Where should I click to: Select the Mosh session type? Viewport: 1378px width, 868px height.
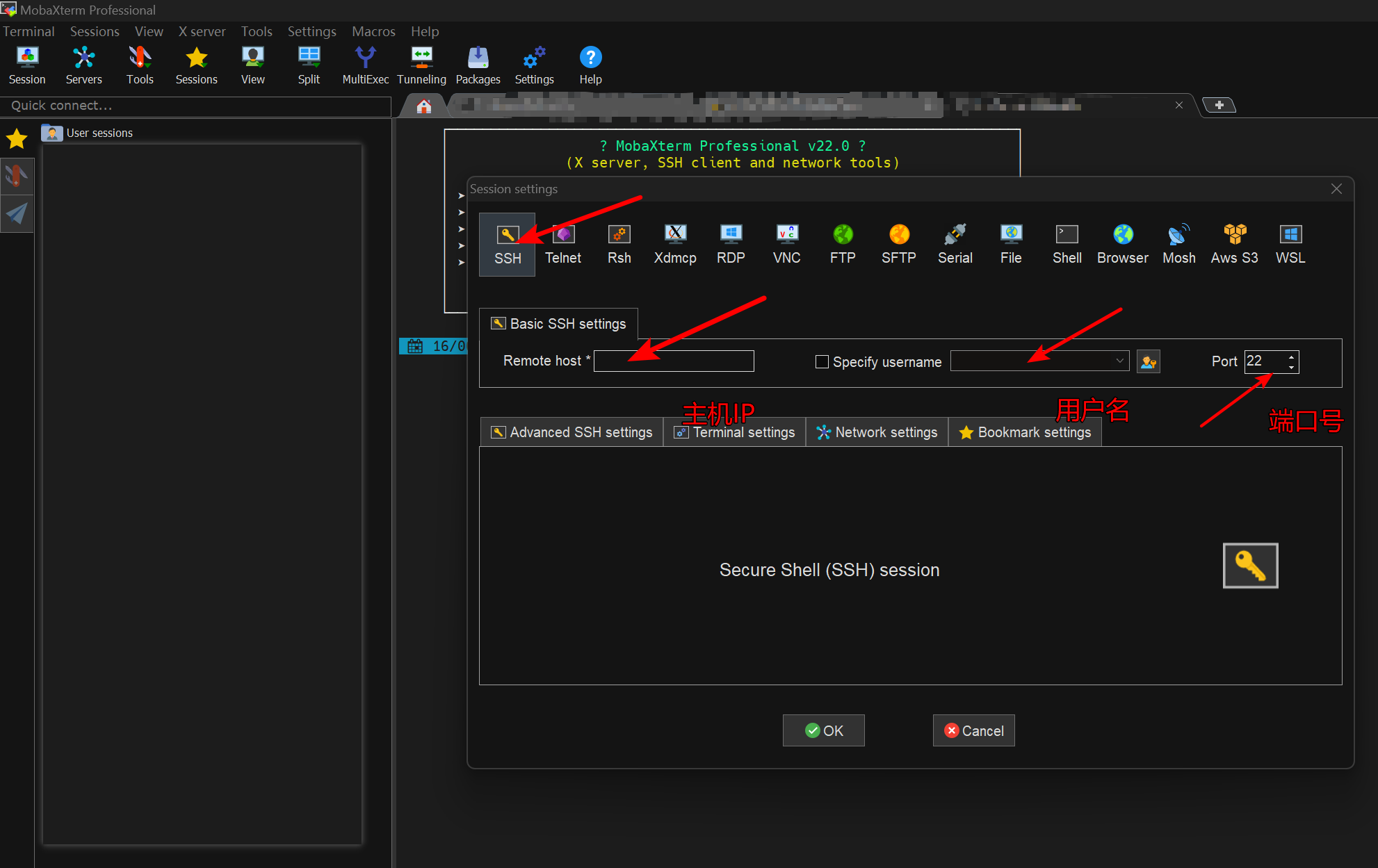[x=1178, y=245]
